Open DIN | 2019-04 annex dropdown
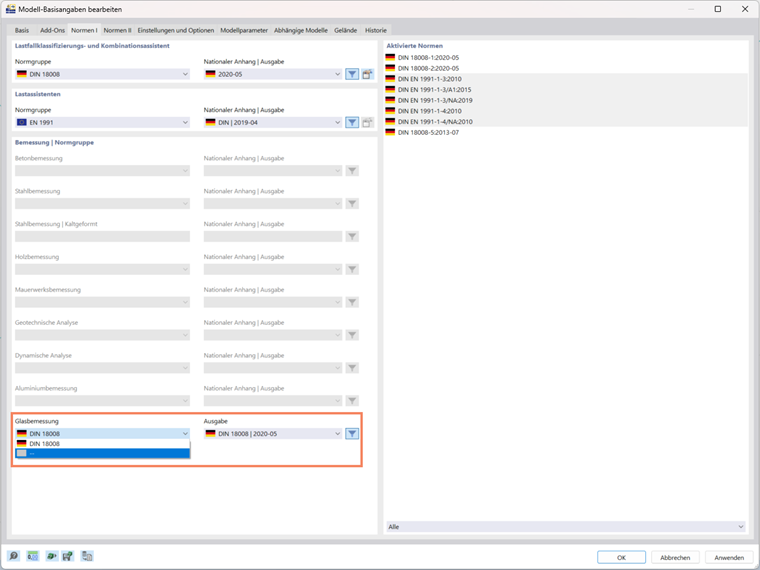760x570 pixels. tap(273, 123)
